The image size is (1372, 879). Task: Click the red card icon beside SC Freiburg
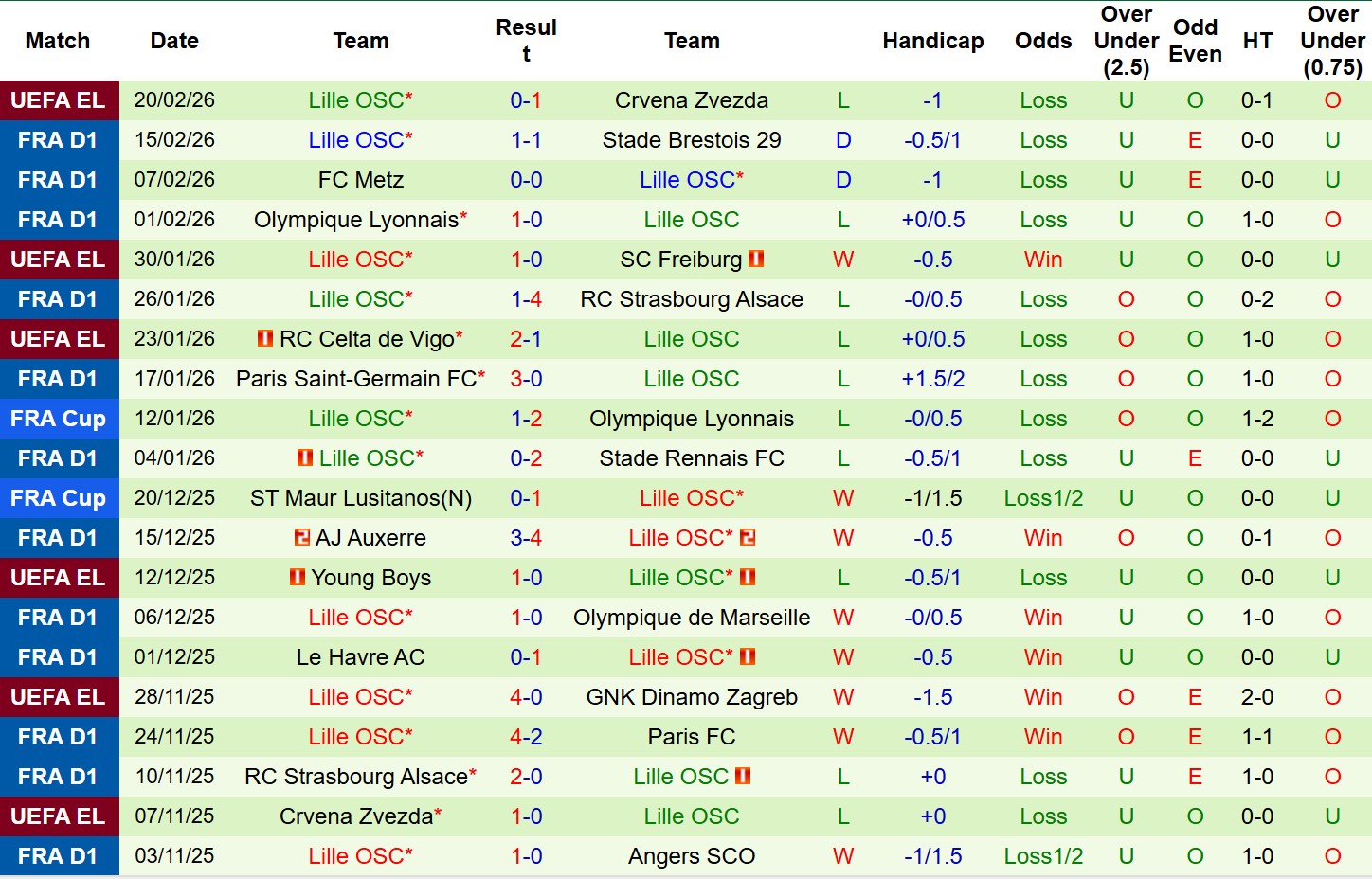tap(756, 259)
